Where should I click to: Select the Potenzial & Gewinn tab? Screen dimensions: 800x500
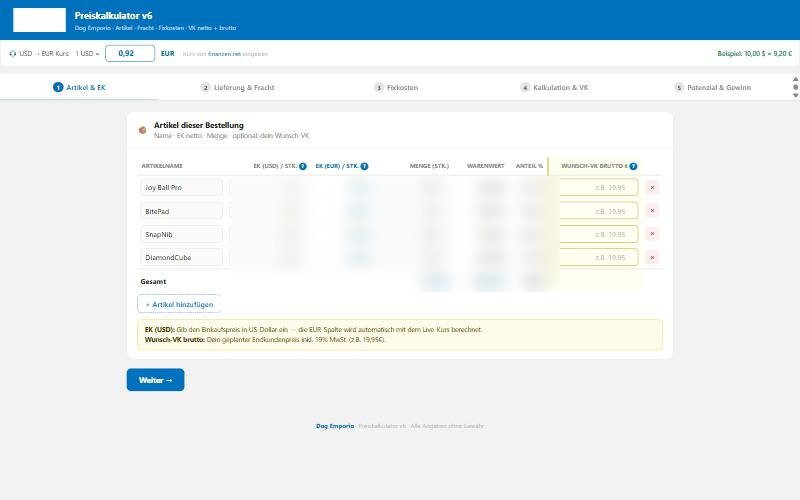coord(712,87)
